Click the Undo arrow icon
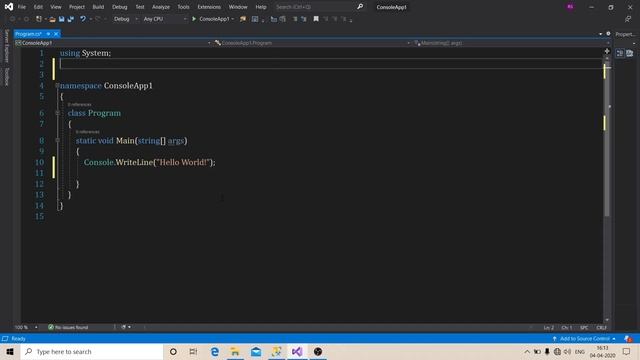 pyautogui.click(x=83, y=19)
